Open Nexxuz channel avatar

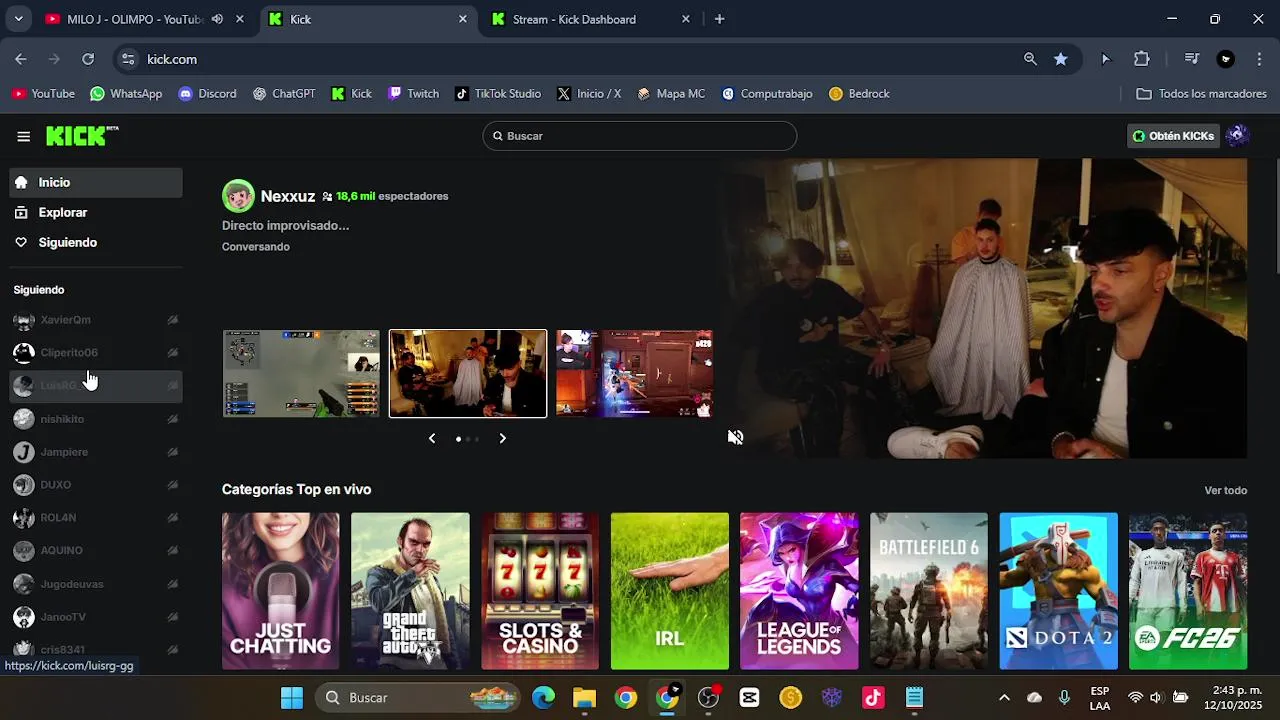tap(238, 196)
